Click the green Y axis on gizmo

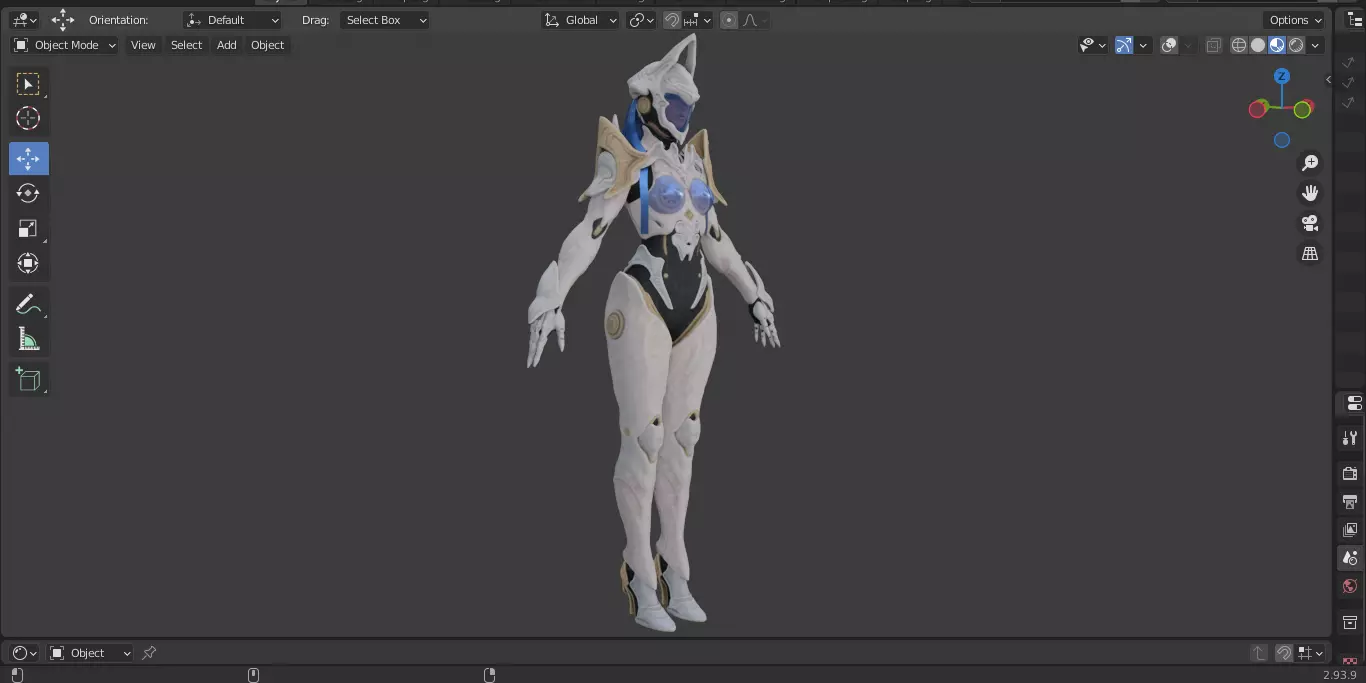tap(1303, 109)
